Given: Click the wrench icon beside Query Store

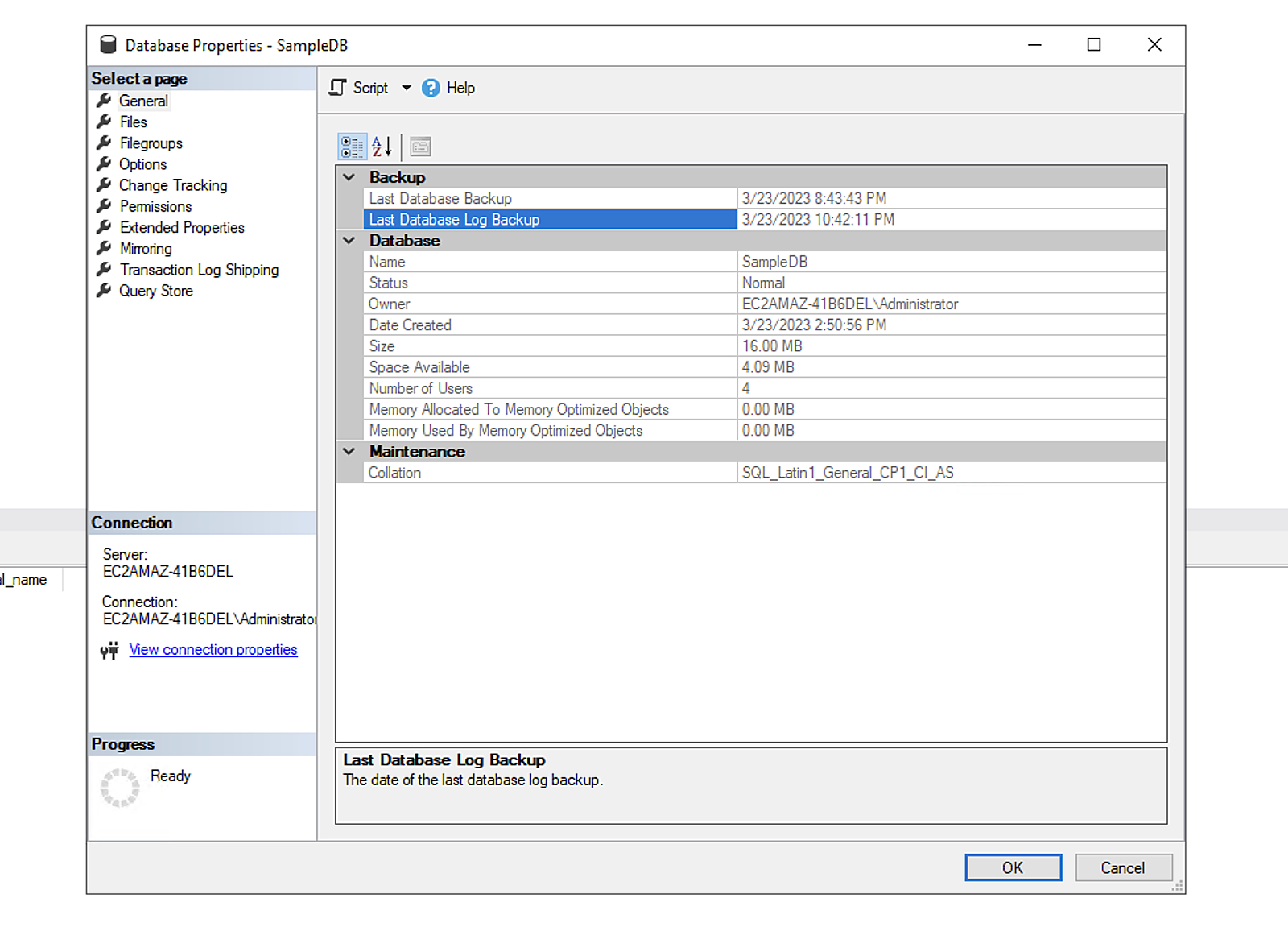Looking at the screenshot, I should pyautogui.click(x=104, y=291).
